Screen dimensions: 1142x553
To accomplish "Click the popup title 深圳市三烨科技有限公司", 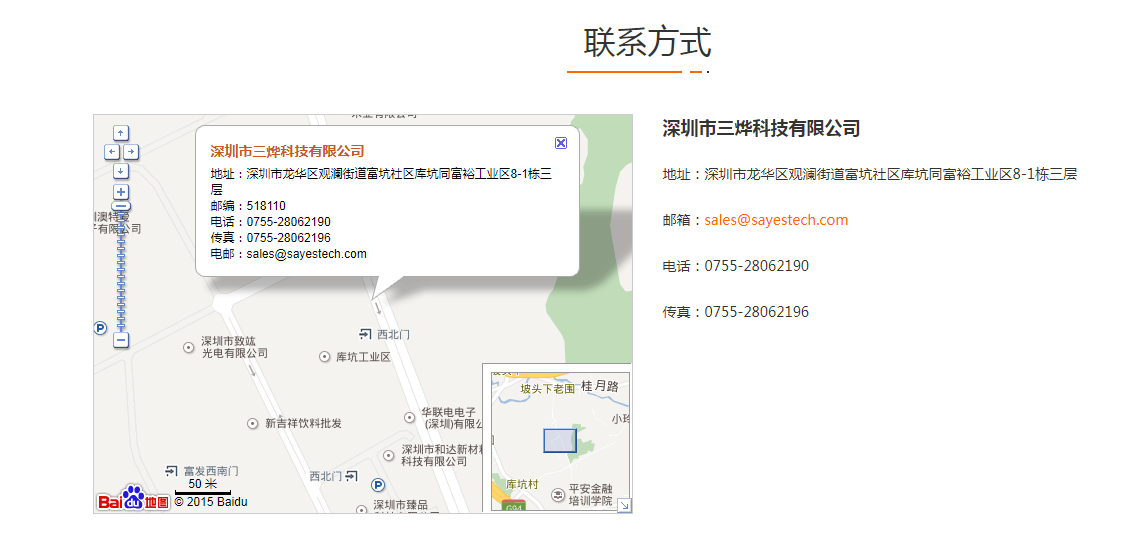I will point(287,152).
